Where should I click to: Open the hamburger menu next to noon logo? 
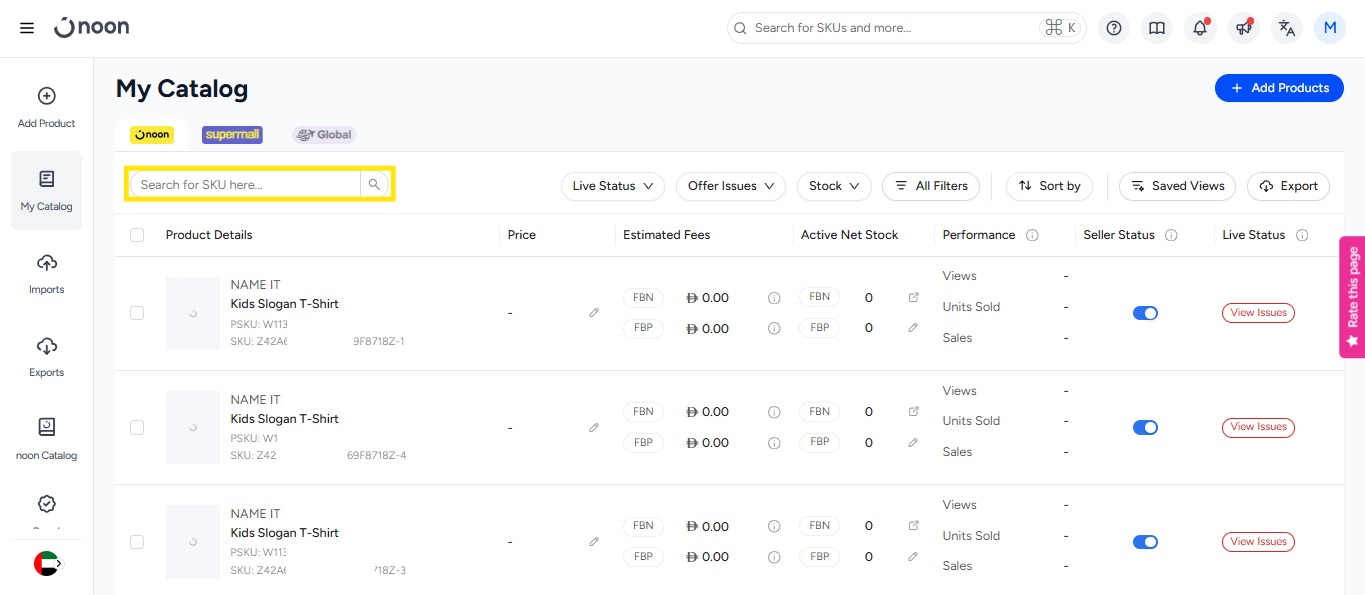(27, 28)
